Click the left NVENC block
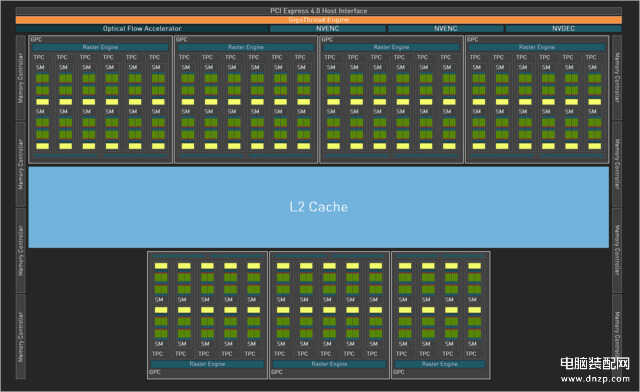The height and width of the screenshot is (392, 640). pos(328,29)
